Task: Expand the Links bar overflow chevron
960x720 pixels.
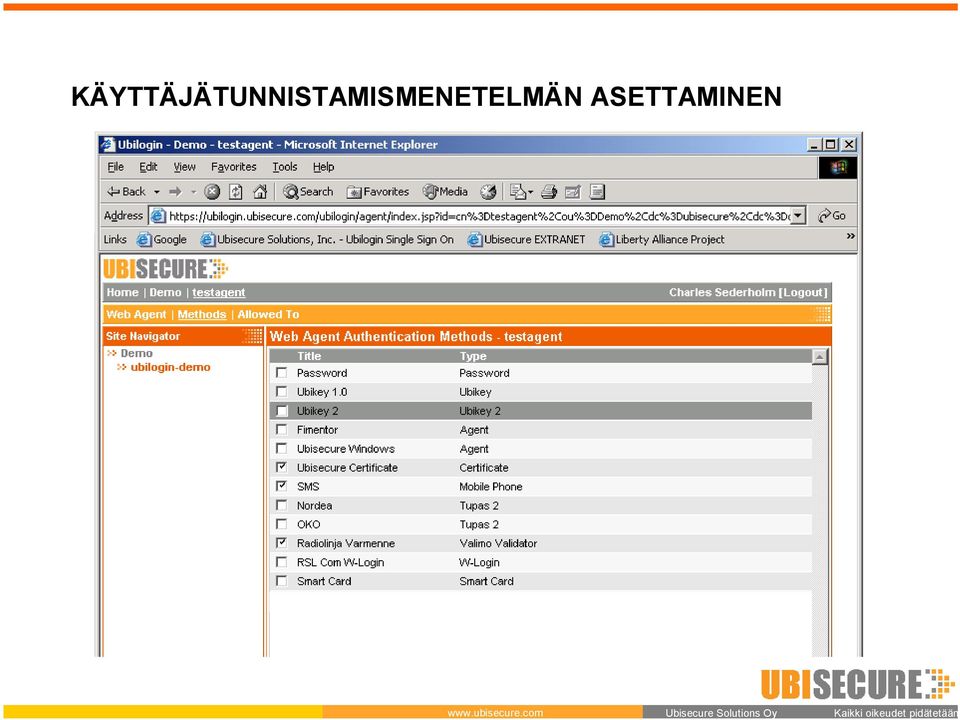Action: click(850, 236)
